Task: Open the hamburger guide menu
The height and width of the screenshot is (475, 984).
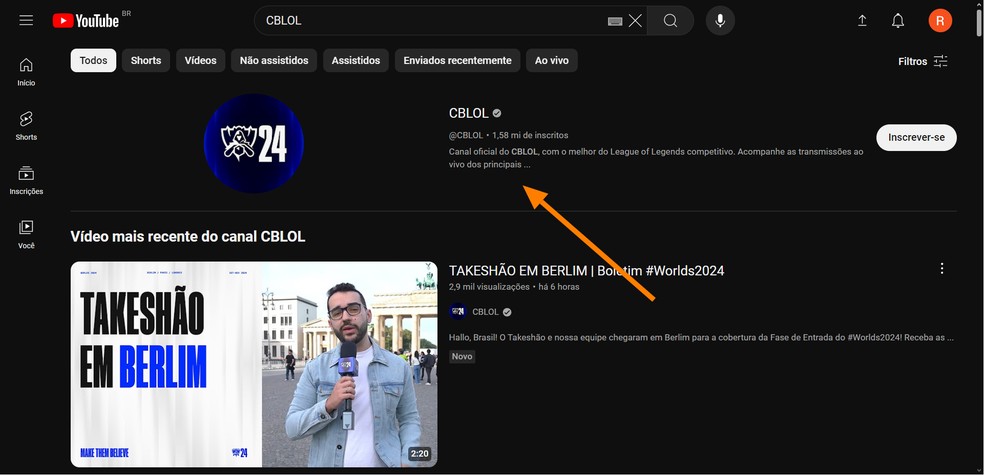Action: click(26, 21)
